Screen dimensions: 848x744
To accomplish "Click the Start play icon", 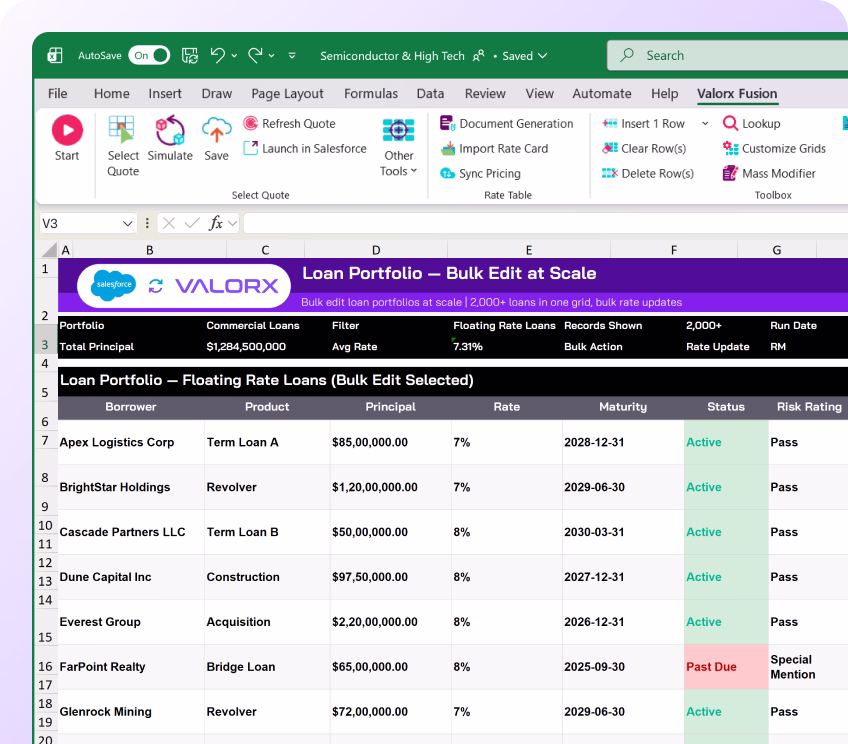I will (x=67, y=130).
